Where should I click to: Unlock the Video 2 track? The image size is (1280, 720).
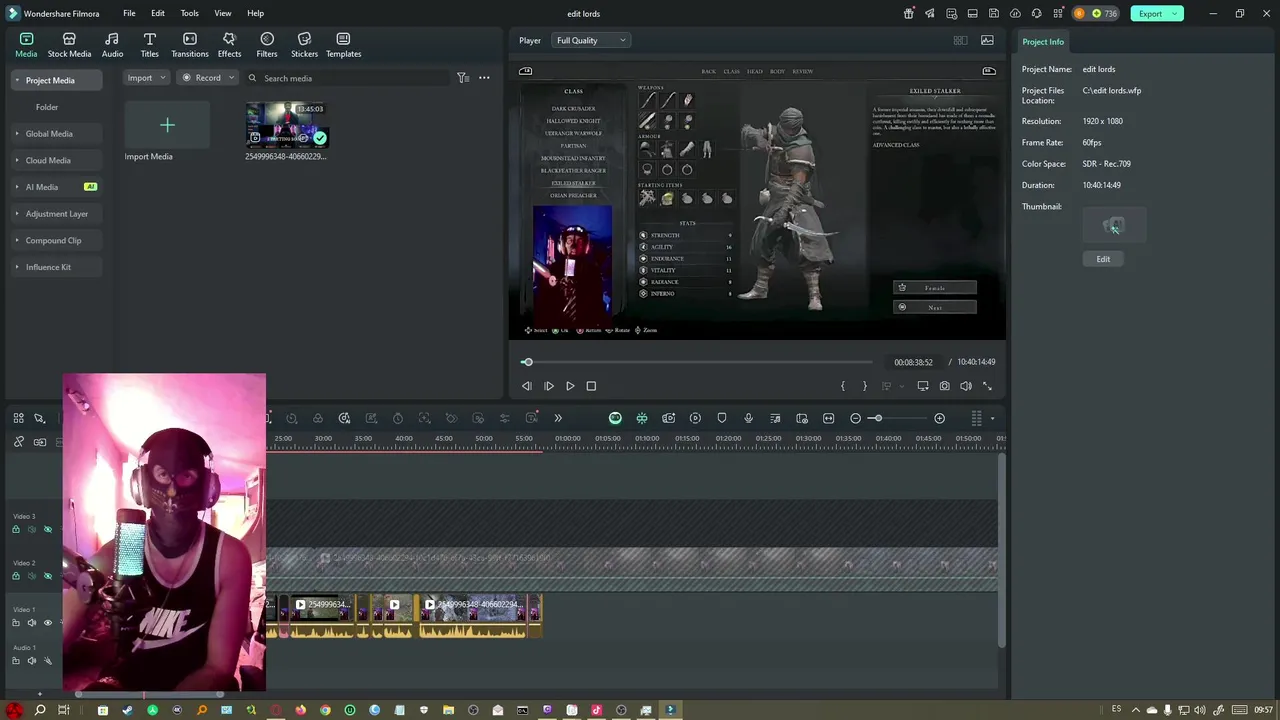click(16, 576)
